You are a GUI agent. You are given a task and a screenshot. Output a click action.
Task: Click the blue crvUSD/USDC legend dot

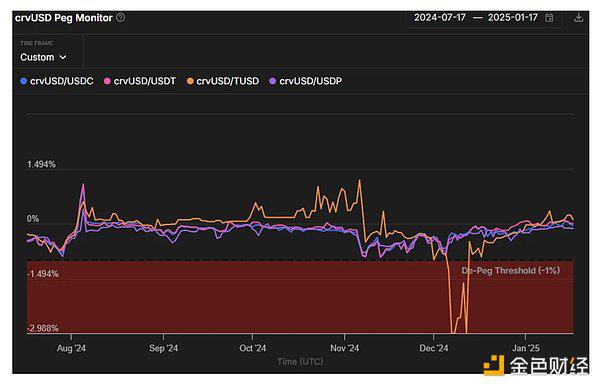23,81
